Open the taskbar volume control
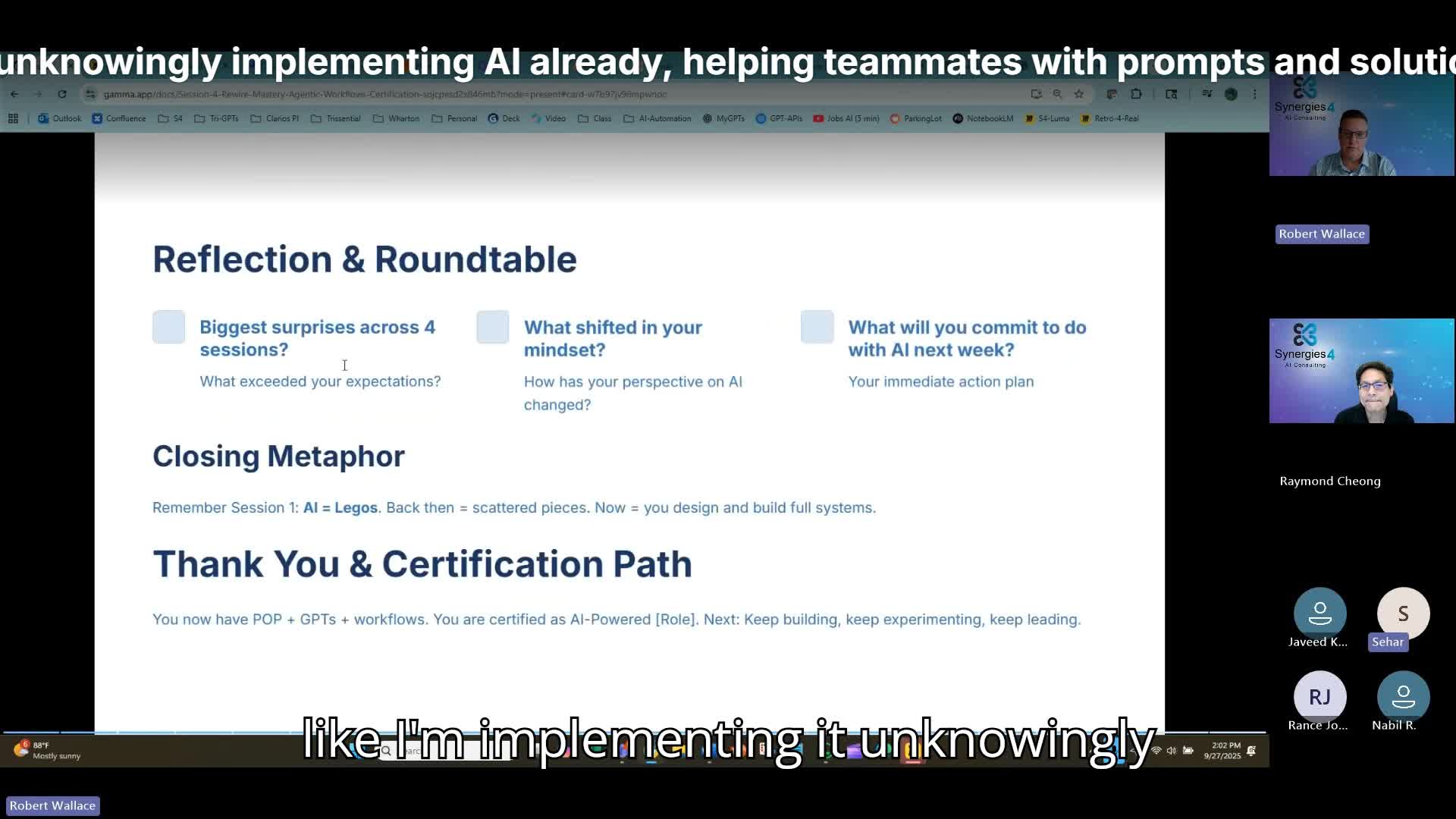 (x=1172, y=751)
